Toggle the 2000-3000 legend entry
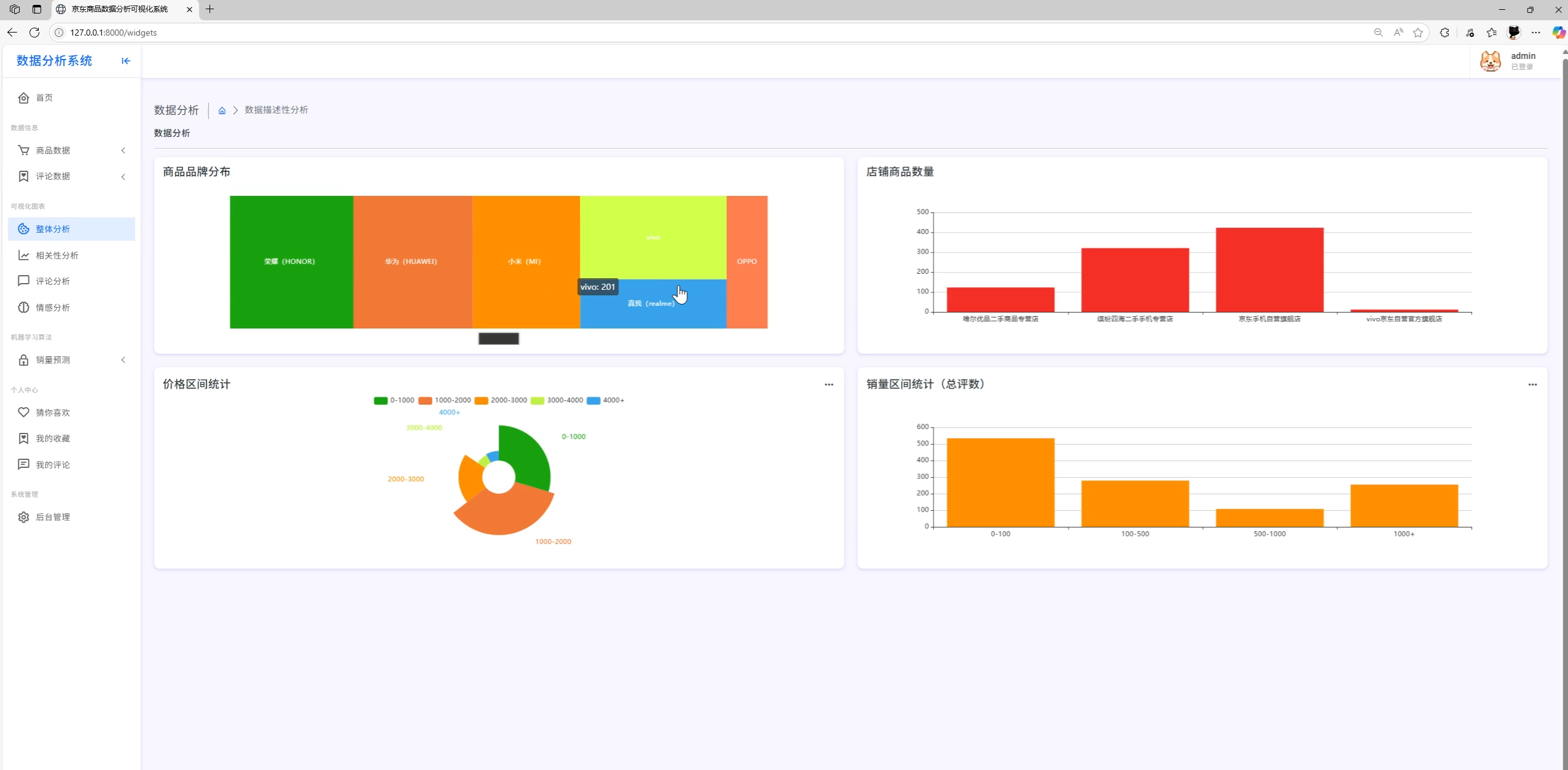This screenshot has height=770, width=1568. point(501,400)
